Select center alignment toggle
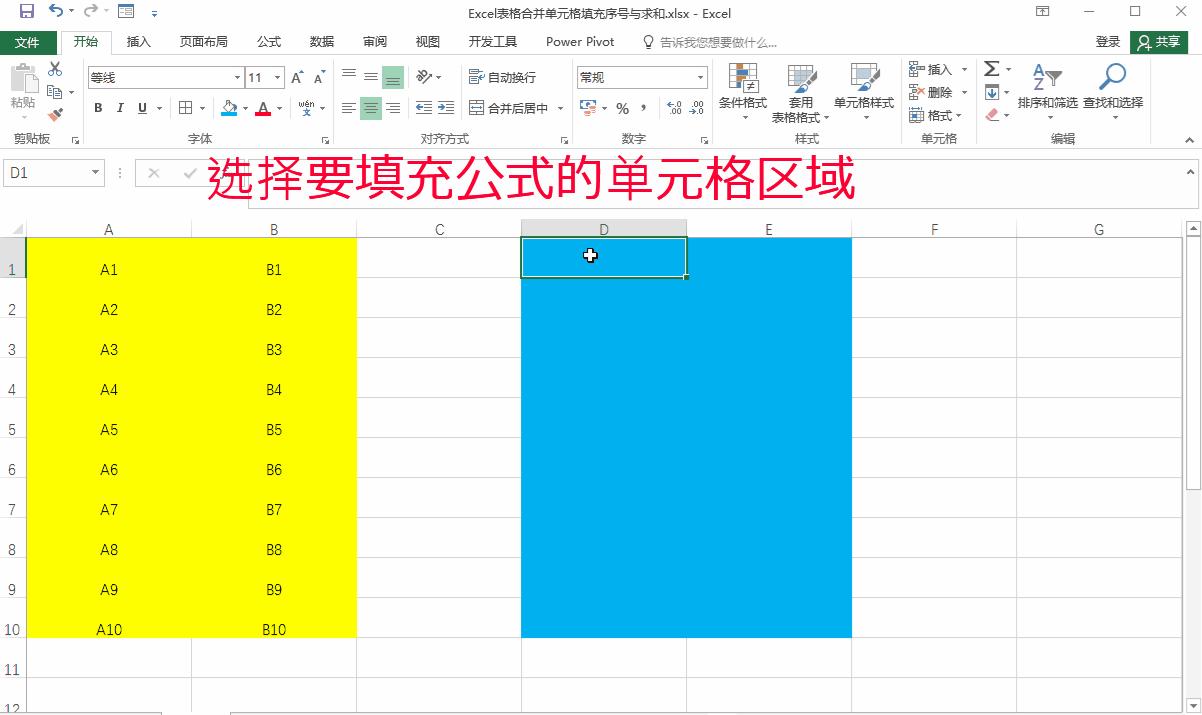Viewport: 1202px width, 715px height. [x=370, y=108]
